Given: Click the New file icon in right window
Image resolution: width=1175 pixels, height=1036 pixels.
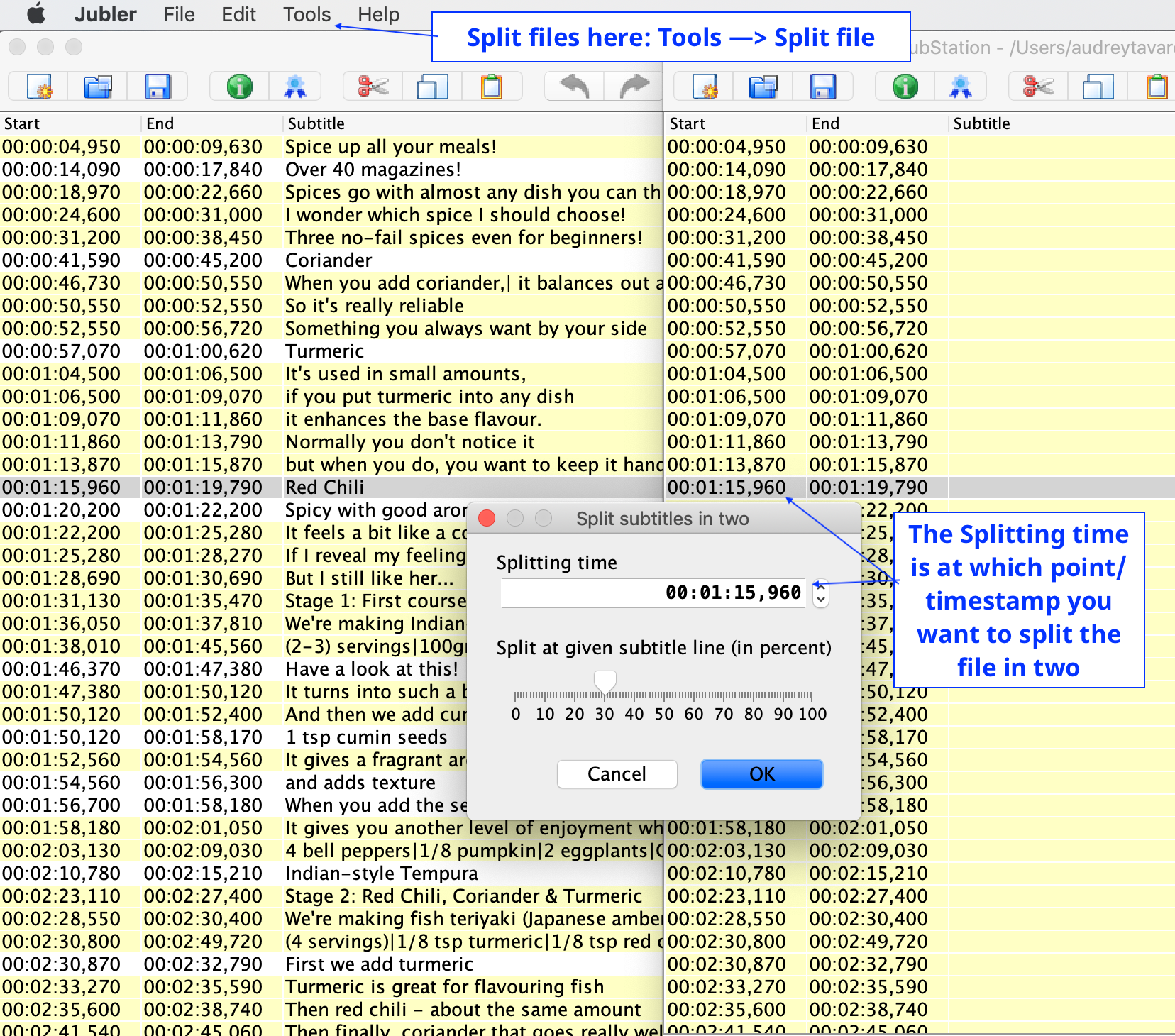Looking at the screenshot, I should (x=704, y=87).
